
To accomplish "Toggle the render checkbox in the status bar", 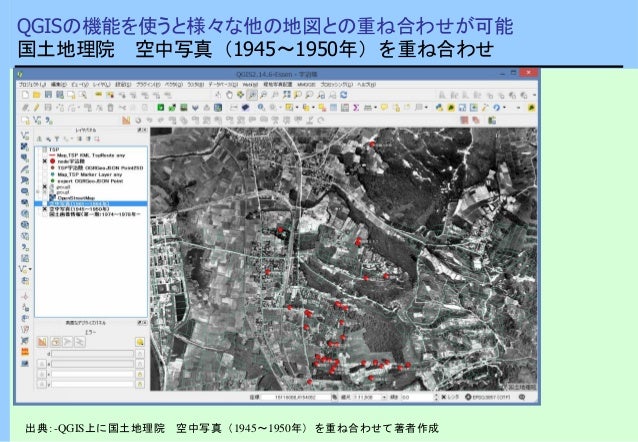I will tap(444, 397).
